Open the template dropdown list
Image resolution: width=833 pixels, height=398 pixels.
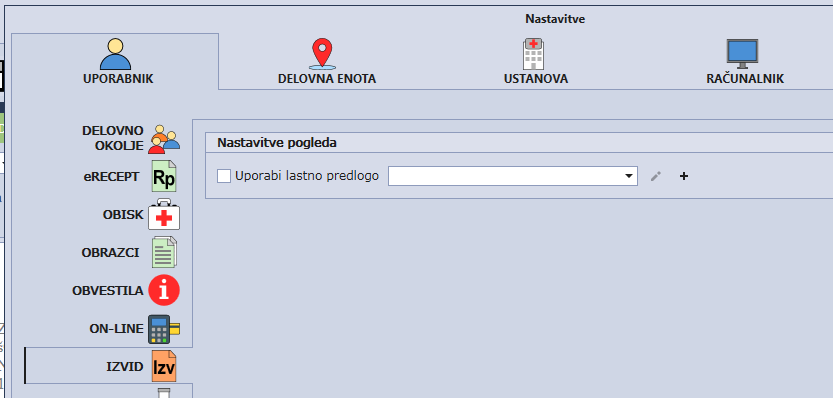tap(629, 176)
